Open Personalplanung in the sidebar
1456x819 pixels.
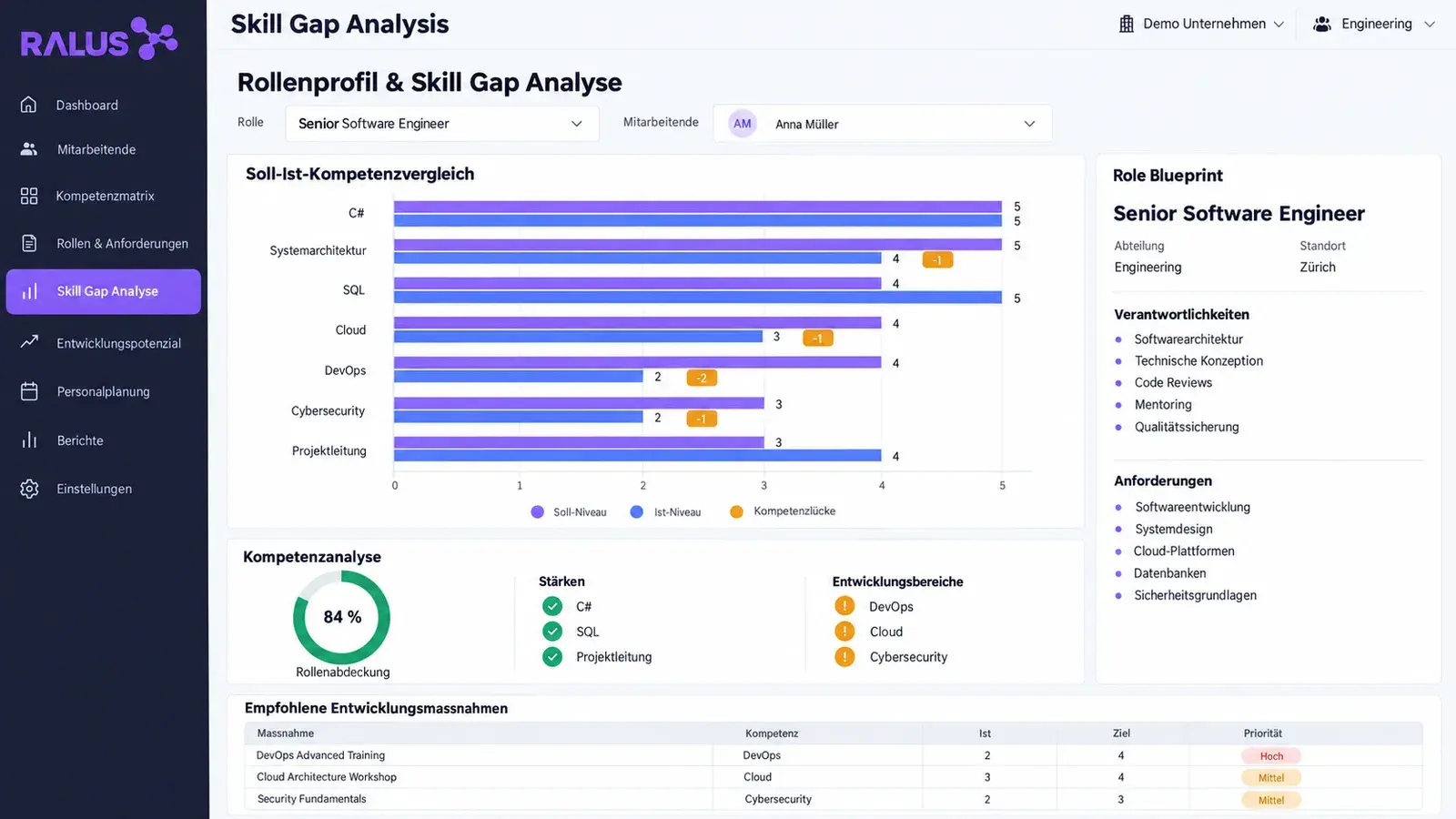tap(104, 391)
